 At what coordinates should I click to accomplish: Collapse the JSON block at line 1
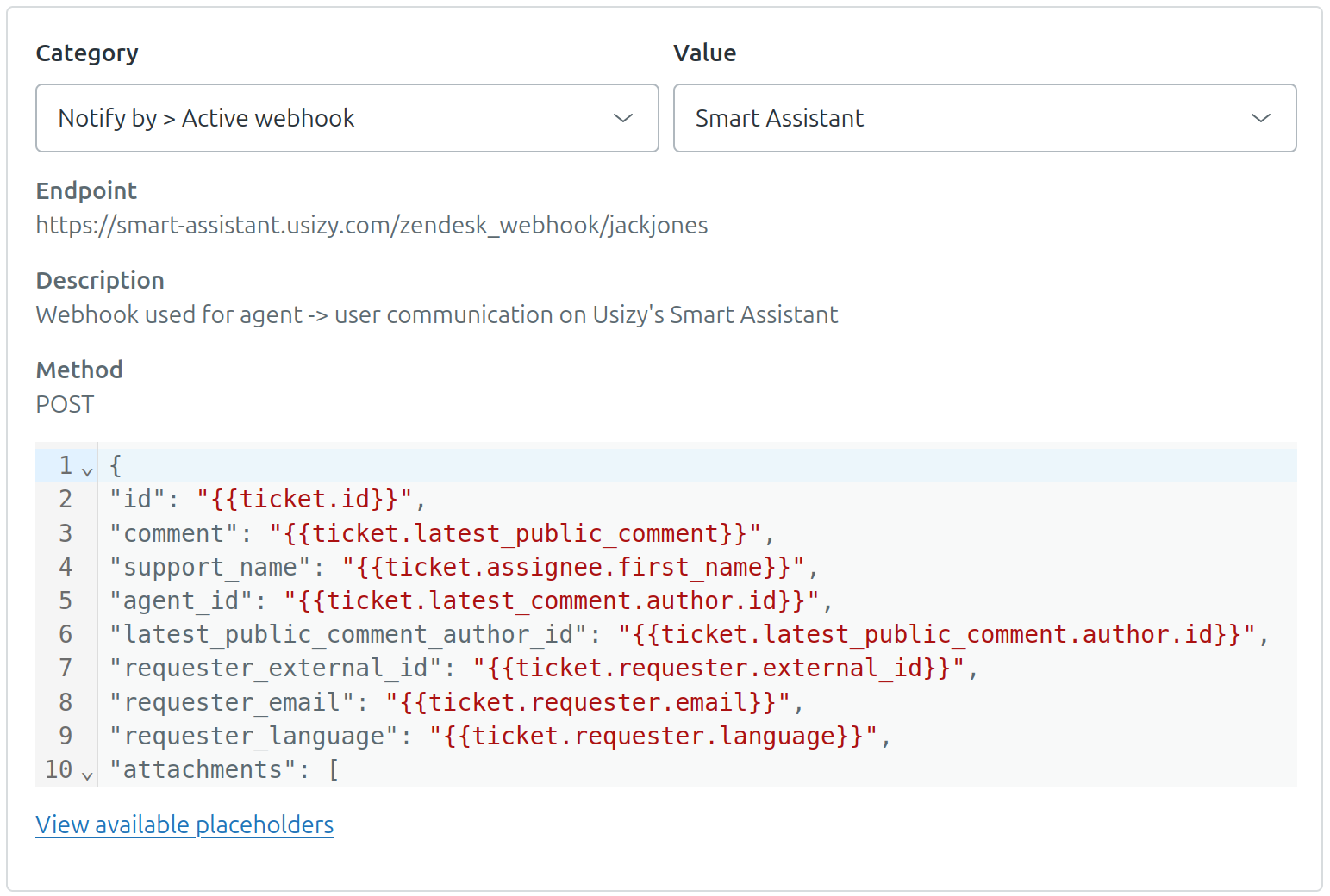tap(87, 471)
